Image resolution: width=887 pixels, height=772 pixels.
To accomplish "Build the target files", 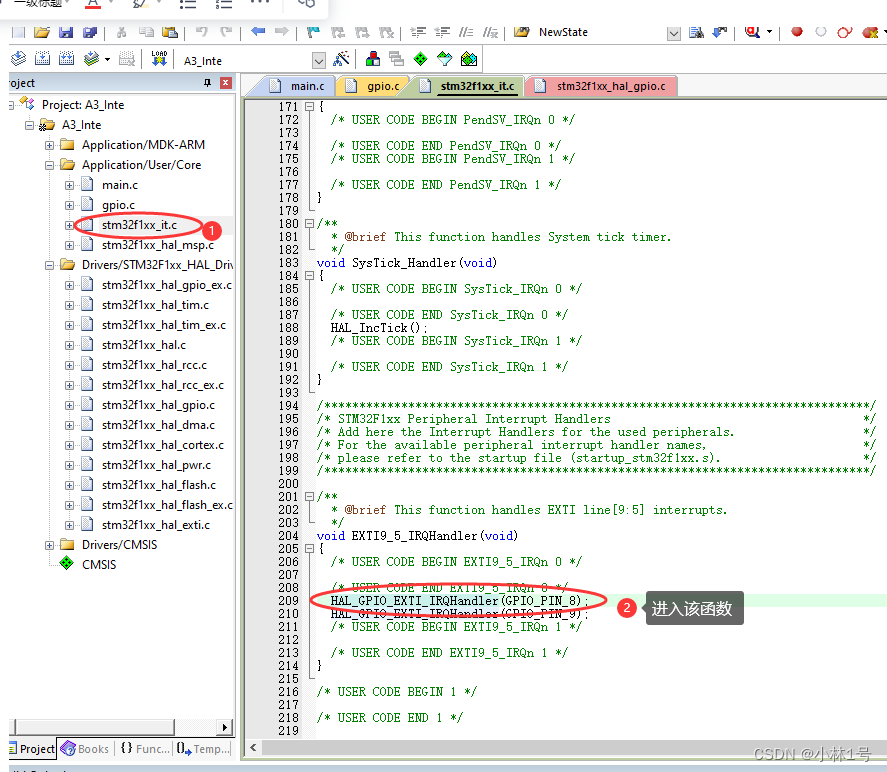I will 42,58.
